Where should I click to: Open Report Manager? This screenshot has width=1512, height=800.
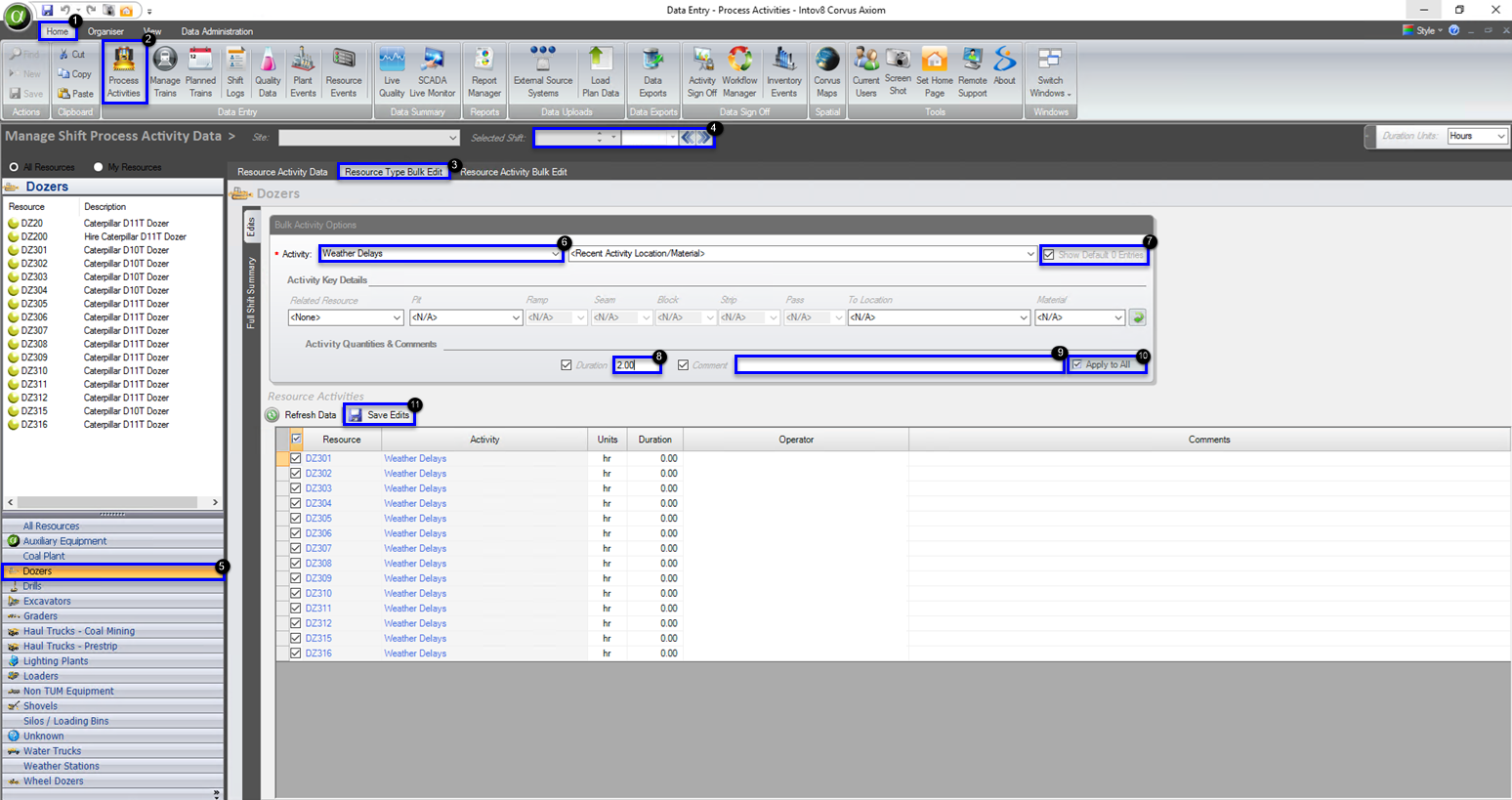tap(484, 72)
